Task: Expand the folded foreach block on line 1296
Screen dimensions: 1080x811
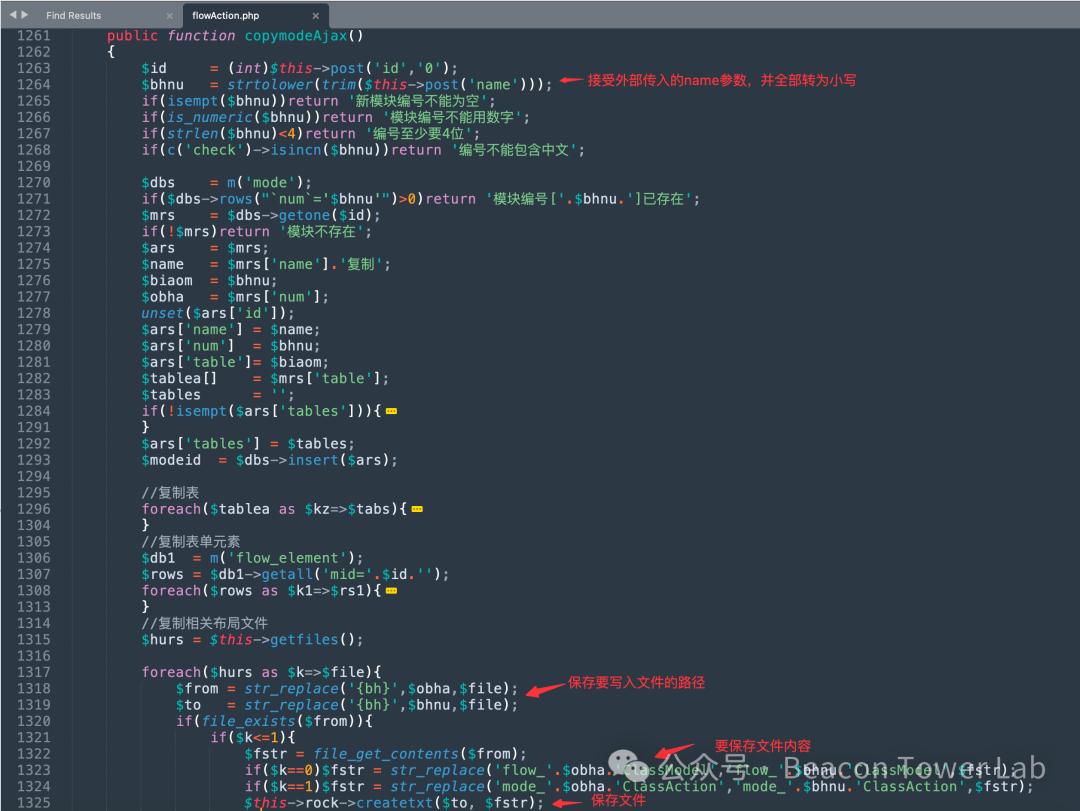Action: tap(417, 509)
